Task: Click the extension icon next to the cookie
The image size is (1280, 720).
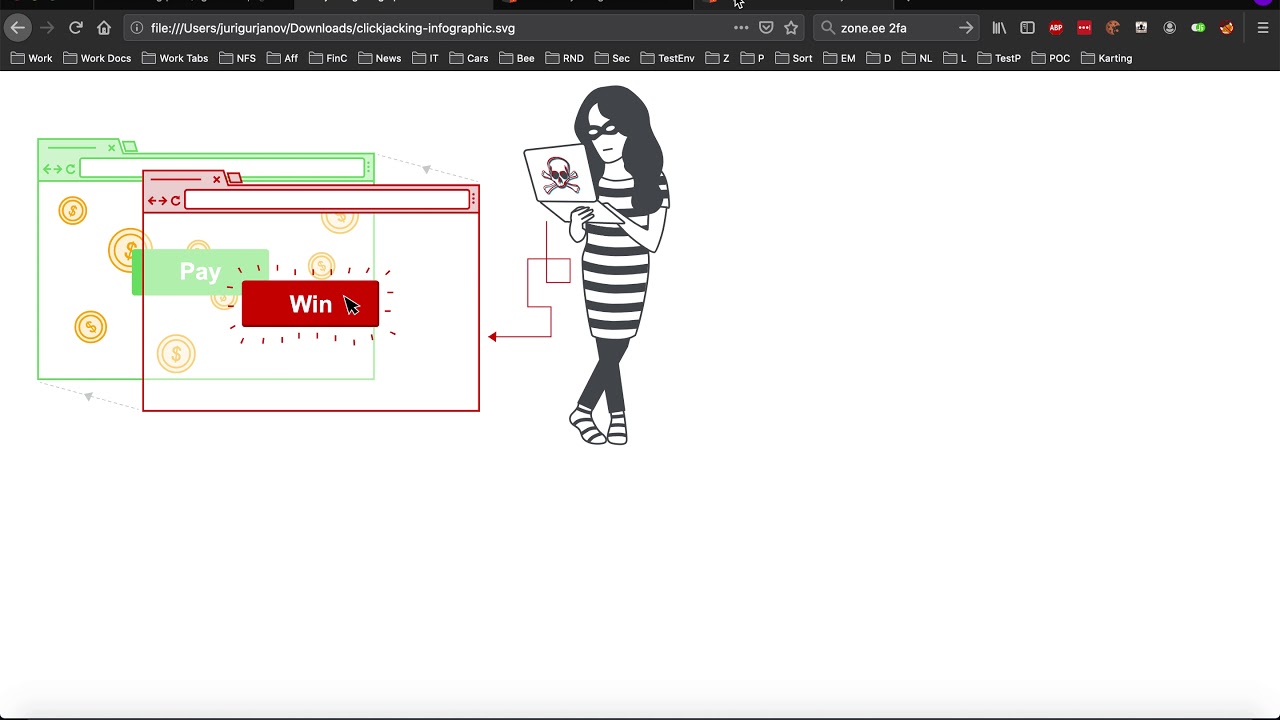Action: 1141,28
